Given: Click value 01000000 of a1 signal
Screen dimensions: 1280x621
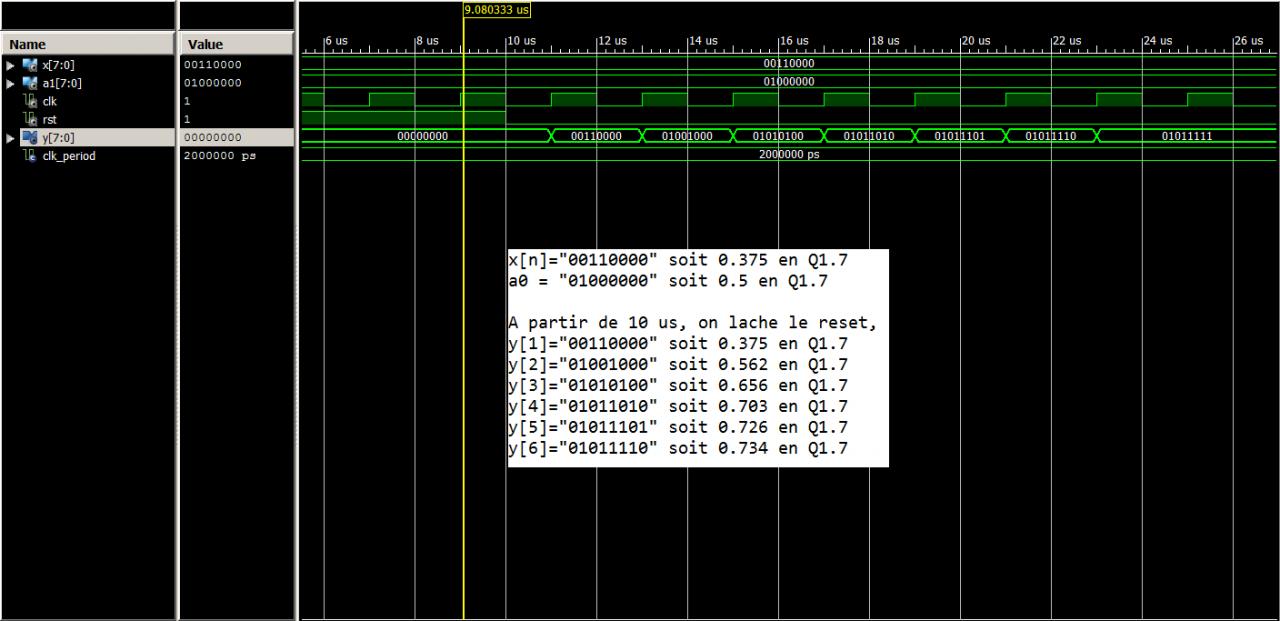Looking at the screenshot, I should tap(213, 83).
